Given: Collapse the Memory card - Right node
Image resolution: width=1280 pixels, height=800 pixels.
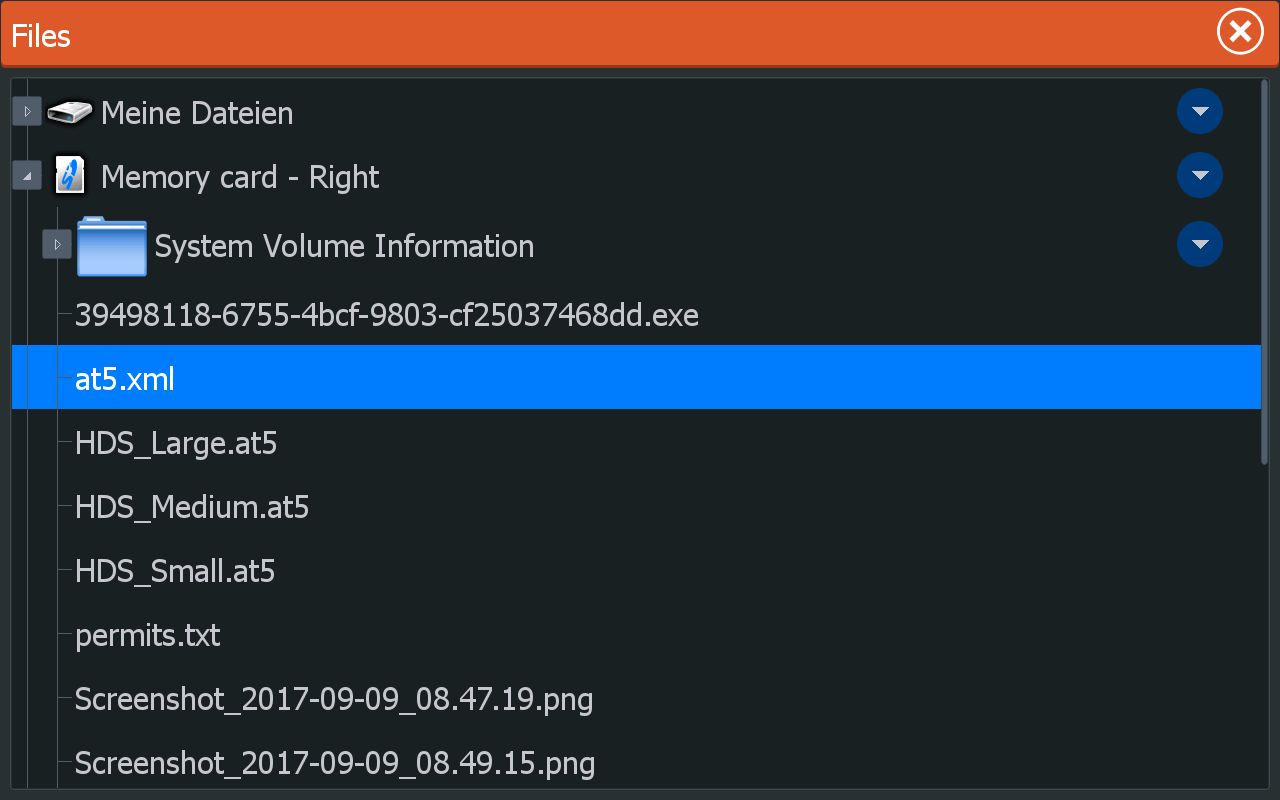Looking at the screenshot, I should pyautogui.click(x=27, y=176).
